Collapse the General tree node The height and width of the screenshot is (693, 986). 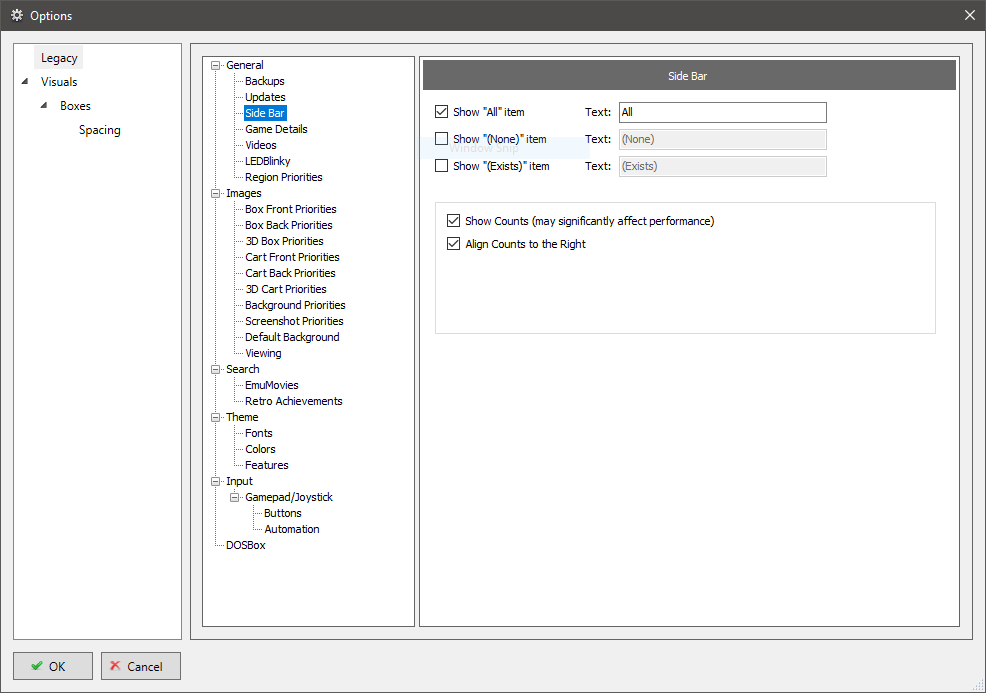[x=215, y=66]
